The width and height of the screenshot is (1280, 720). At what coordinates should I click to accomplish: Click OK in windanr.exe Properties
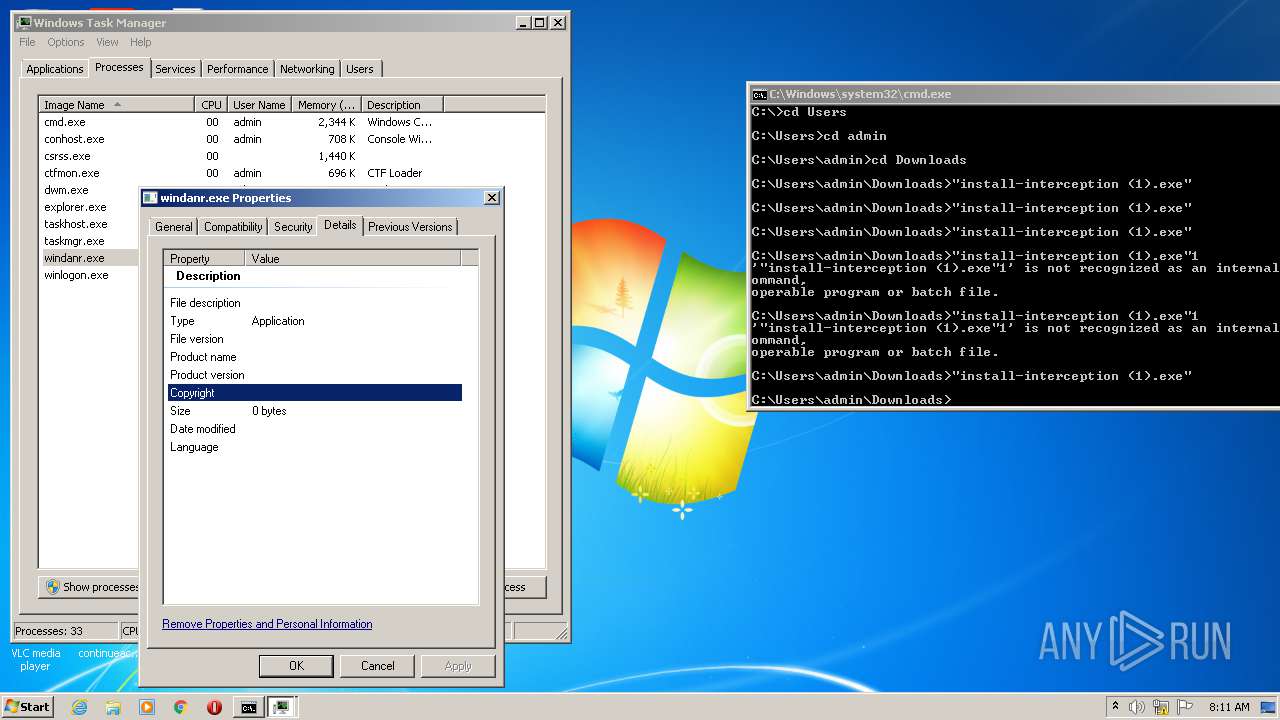[x=296, y=666]
